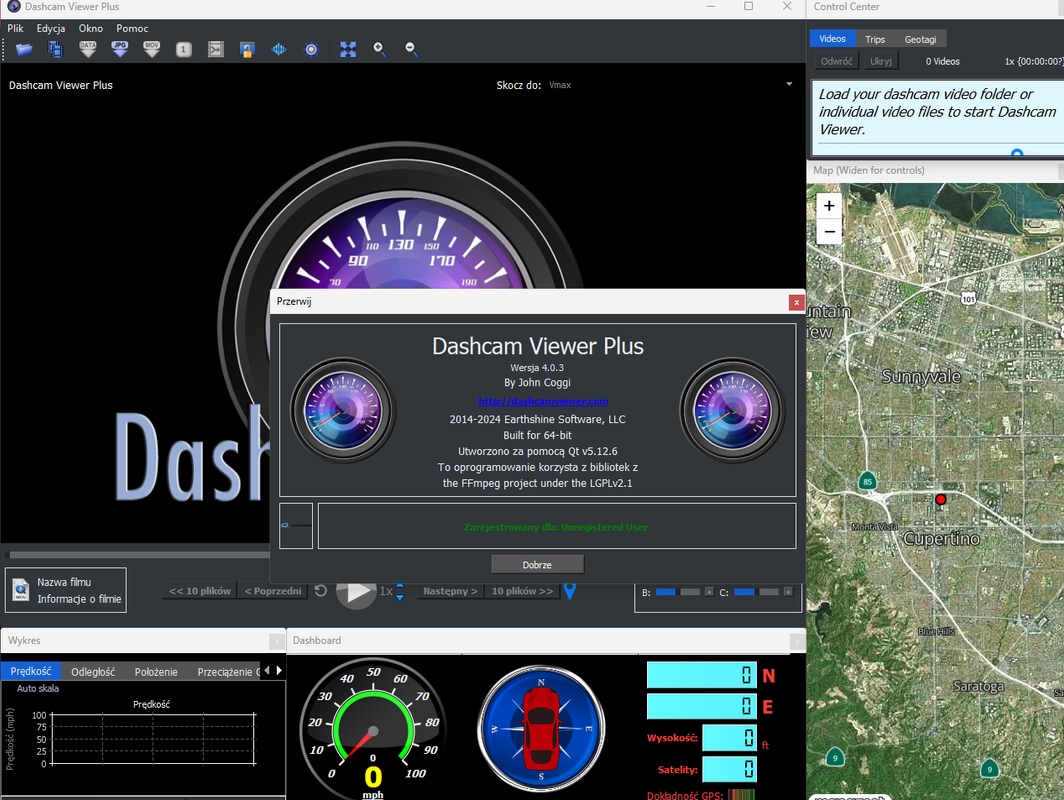
Task: Open the Okno menu
Action: [91, 28]
